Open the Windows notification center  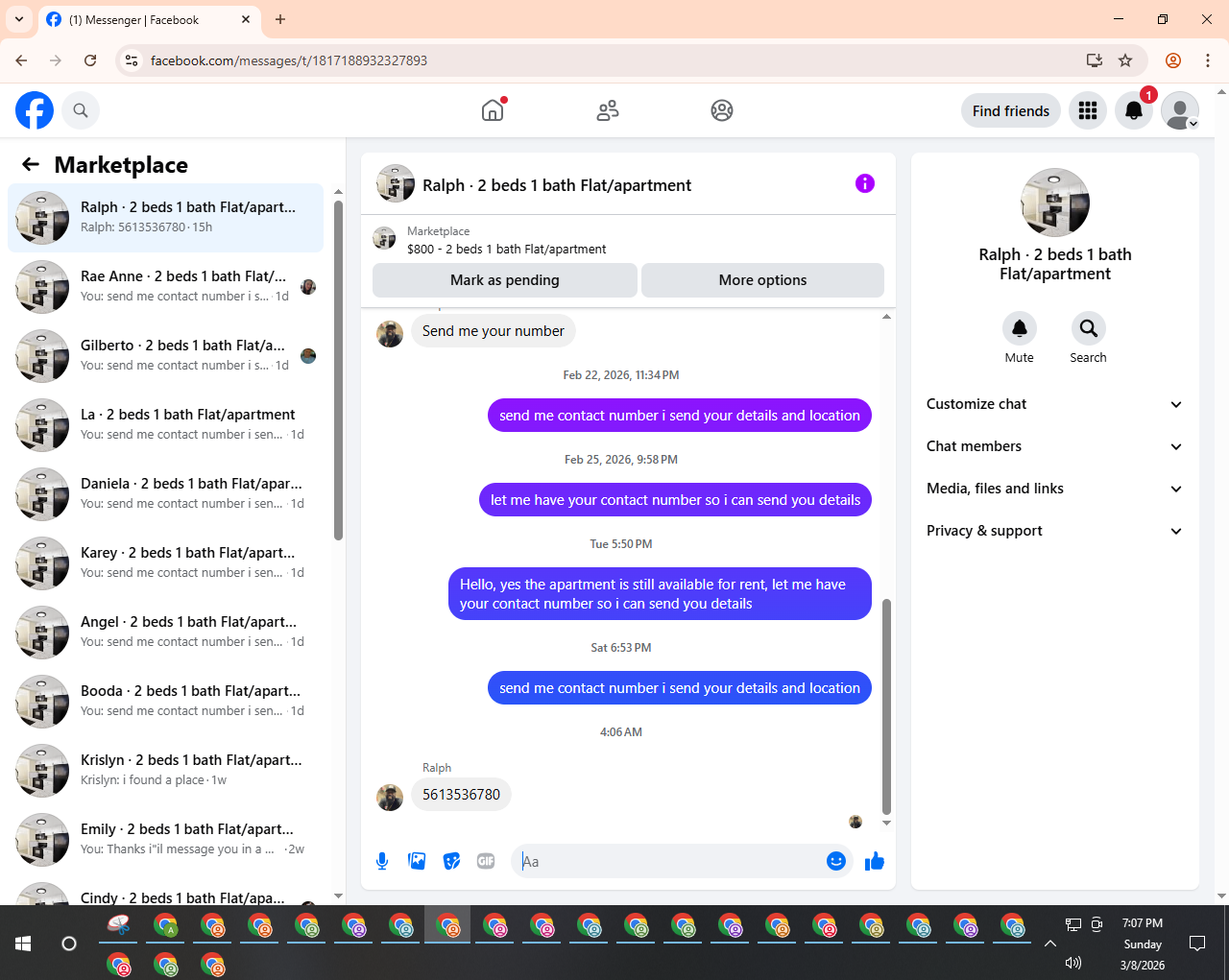(x=1197, y=943)
